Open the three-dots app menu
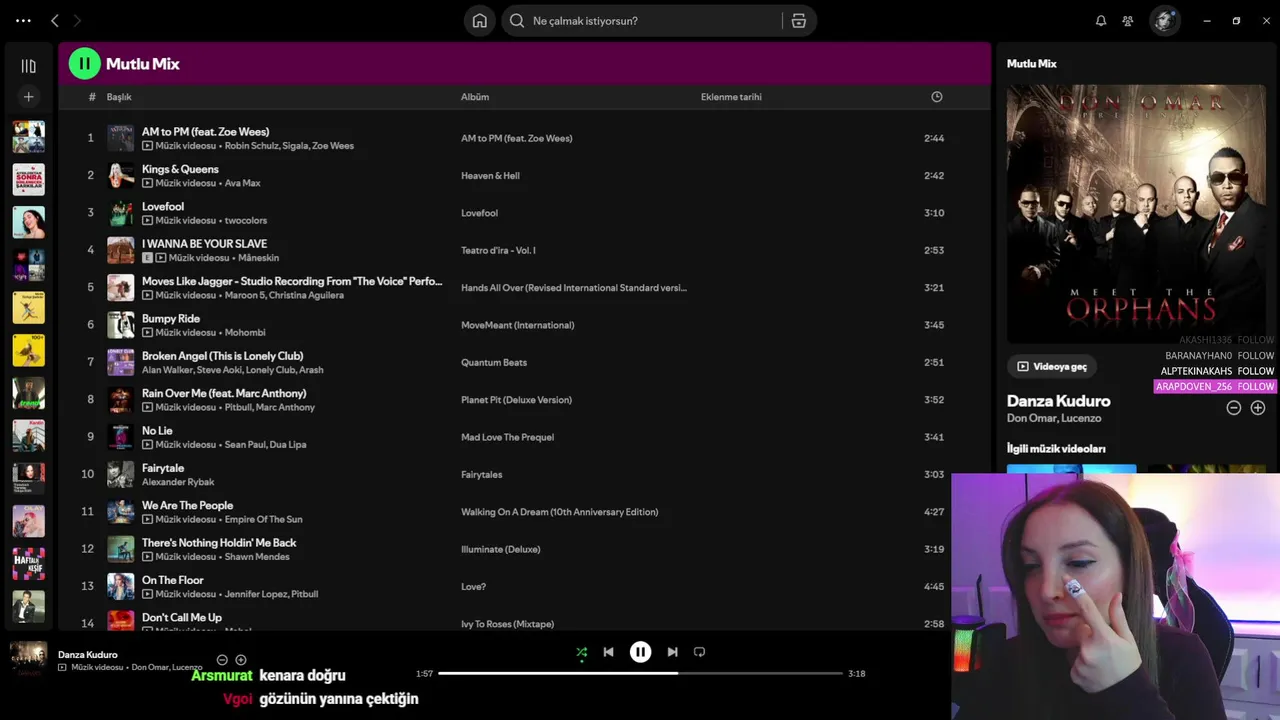Screen dimensions: 1280x720 click(x=23, y=20)
